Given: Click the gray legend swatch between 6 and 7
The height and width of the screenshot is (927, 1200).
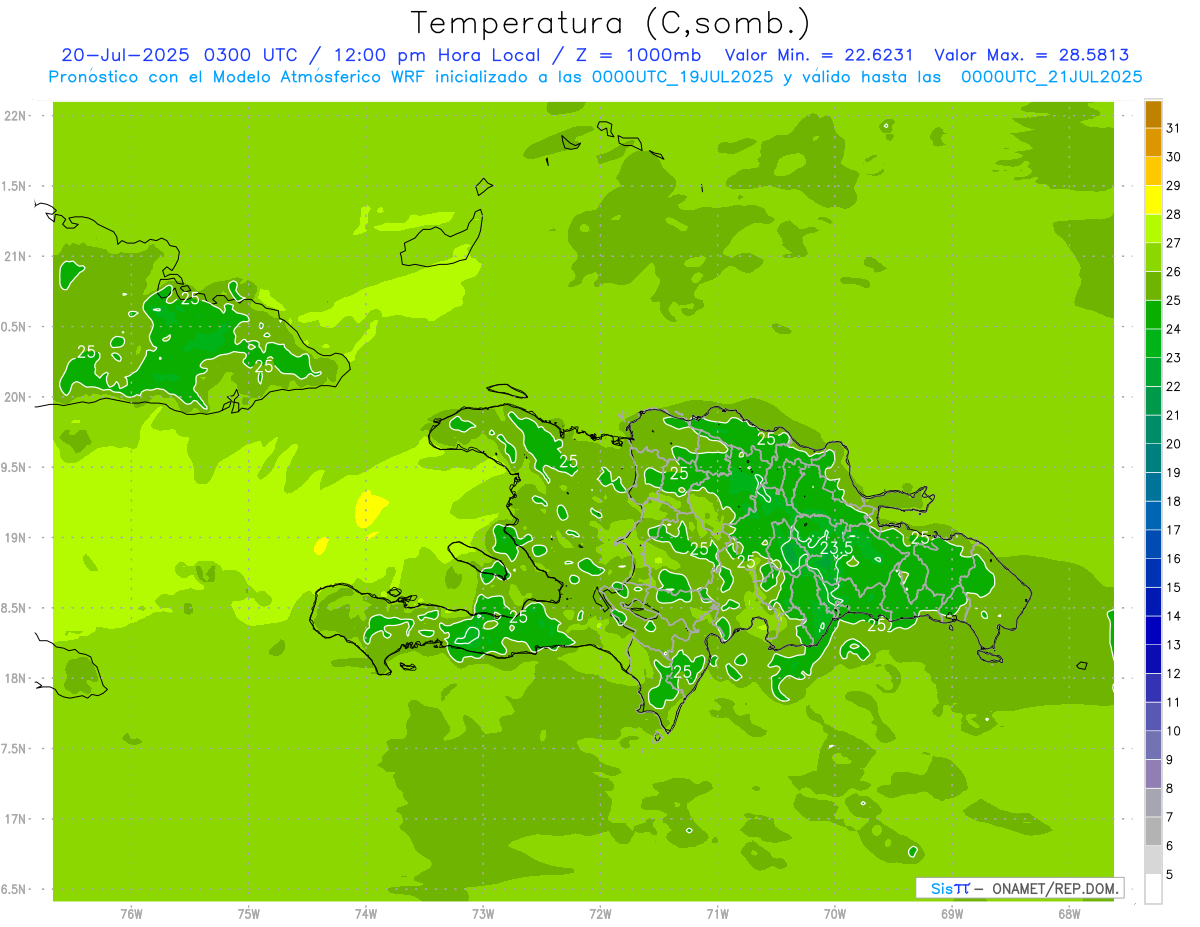Looking at the screenshot, I should (x=1154, y=831).
